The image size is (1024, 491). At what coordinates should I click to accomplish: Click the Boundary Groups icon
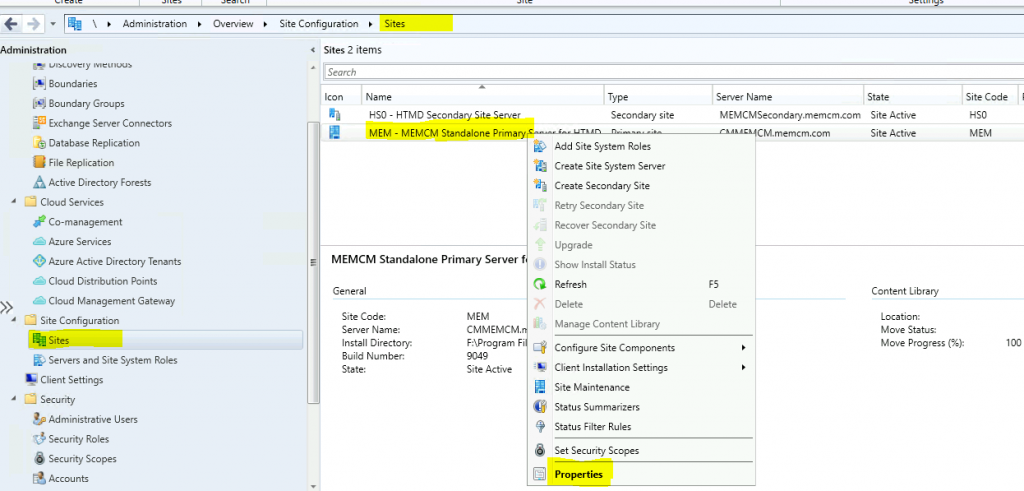tap(39, 103)
